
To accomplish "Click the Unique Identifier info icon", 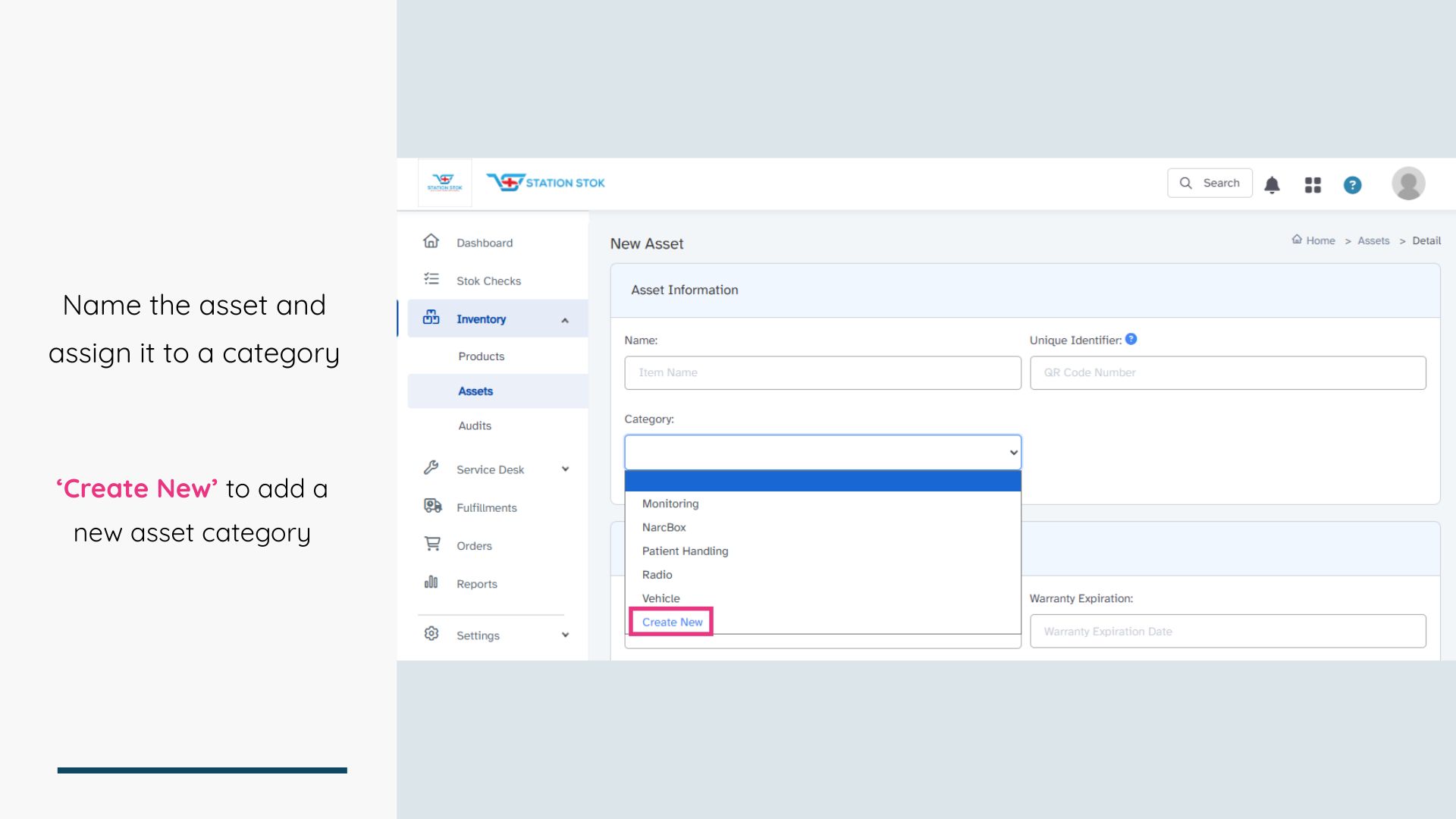I will (1131, 339).
